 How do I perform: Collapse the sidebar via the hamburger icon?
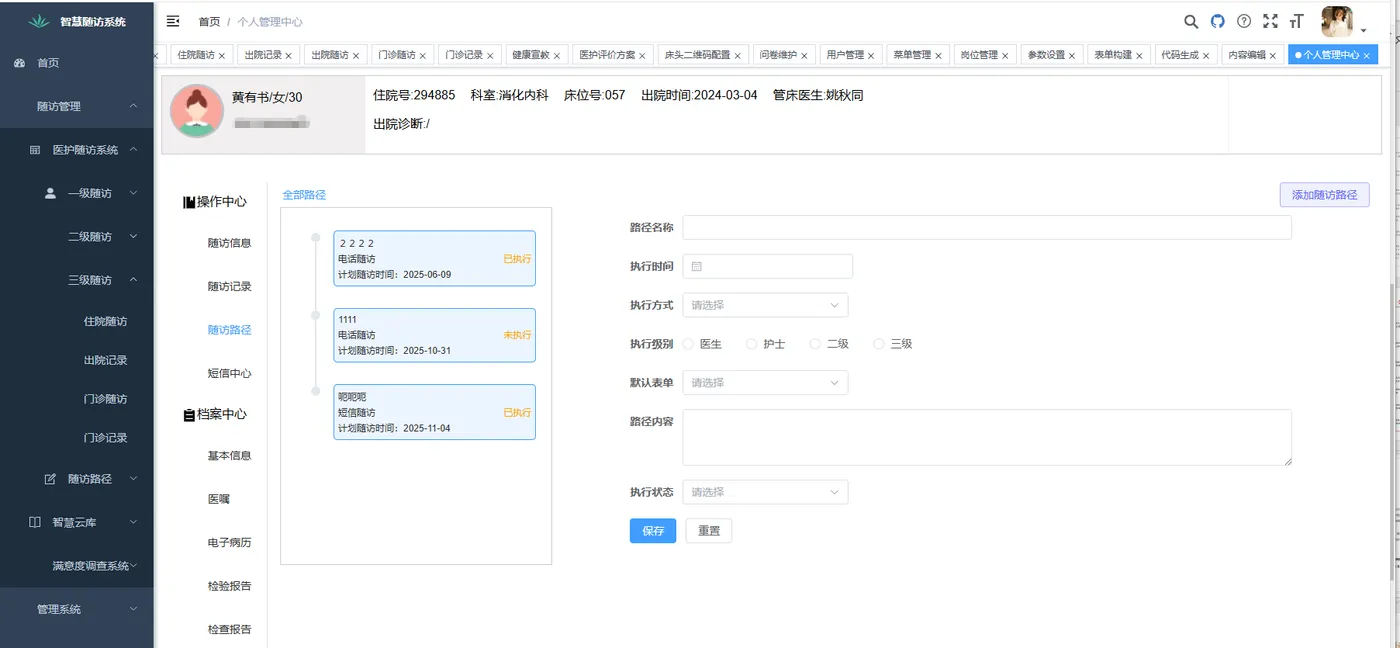pos(172,20)
